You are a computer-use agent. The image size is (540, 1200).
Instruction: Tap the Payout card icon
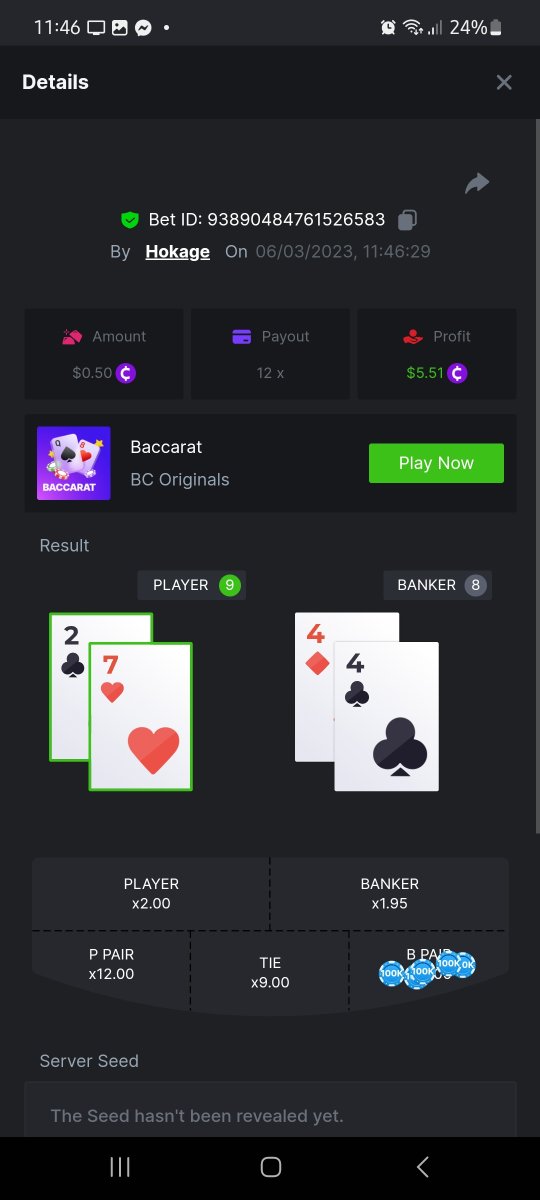click(241, 337)
